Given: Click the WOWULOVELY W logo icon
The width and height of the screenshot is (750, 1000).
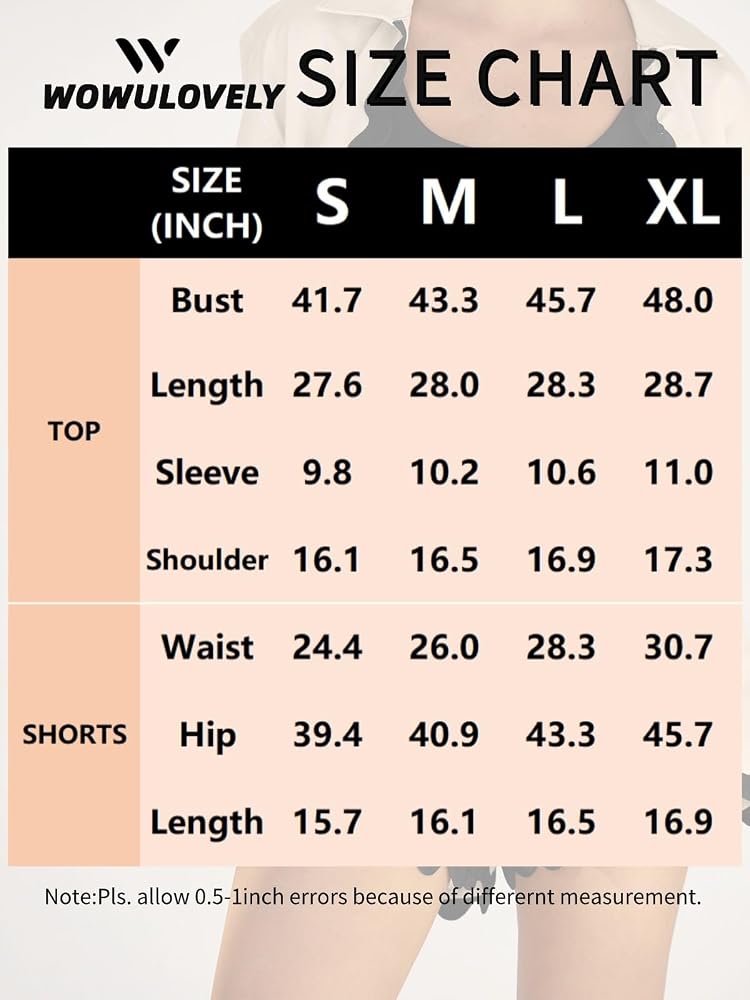Looking at the screenshot, I should (147, 56).
